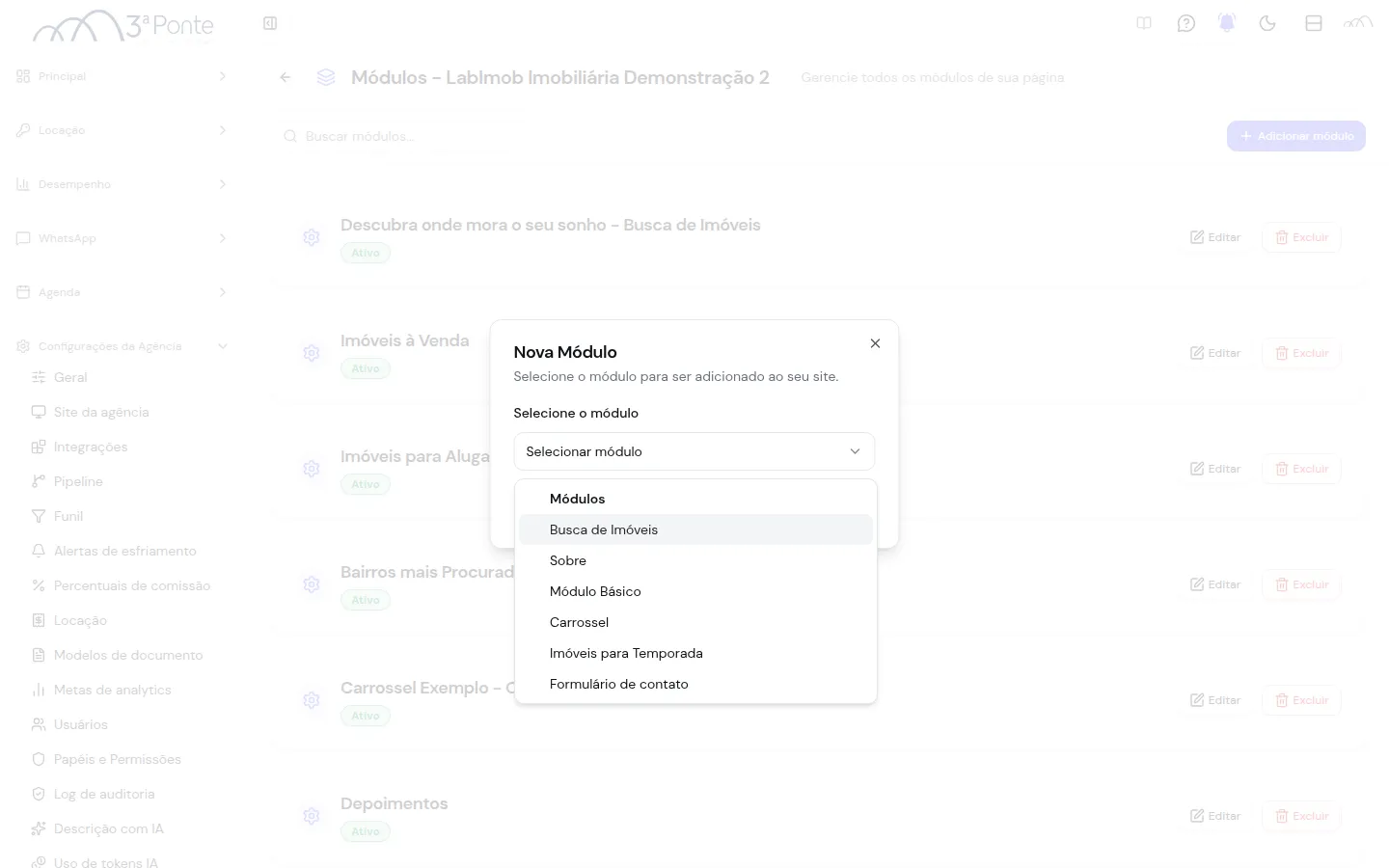Open the documentation book icon
This screenshot has width=1389, height=868.
tap(1144, 23)
